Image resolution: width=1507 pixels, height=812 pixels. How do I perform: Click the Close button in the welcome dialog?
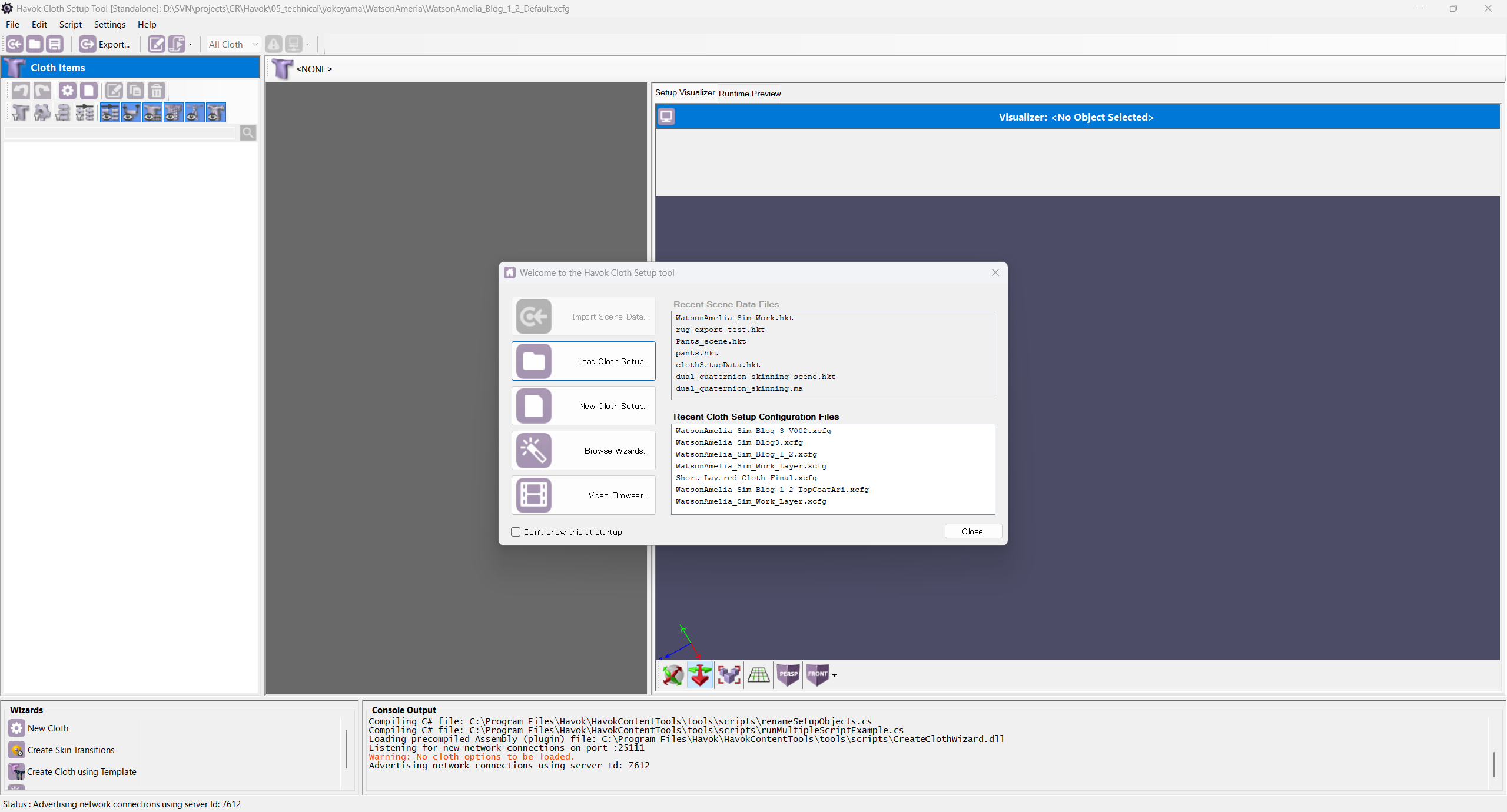click(973, 531)
